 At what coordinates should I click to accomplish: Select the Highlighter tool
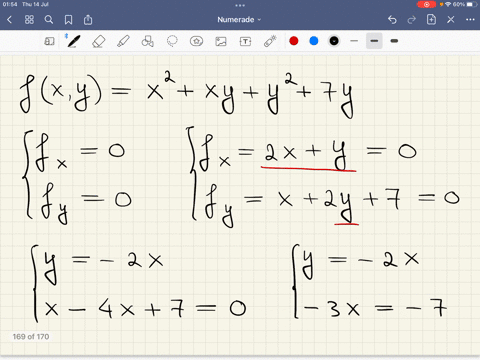123,41
